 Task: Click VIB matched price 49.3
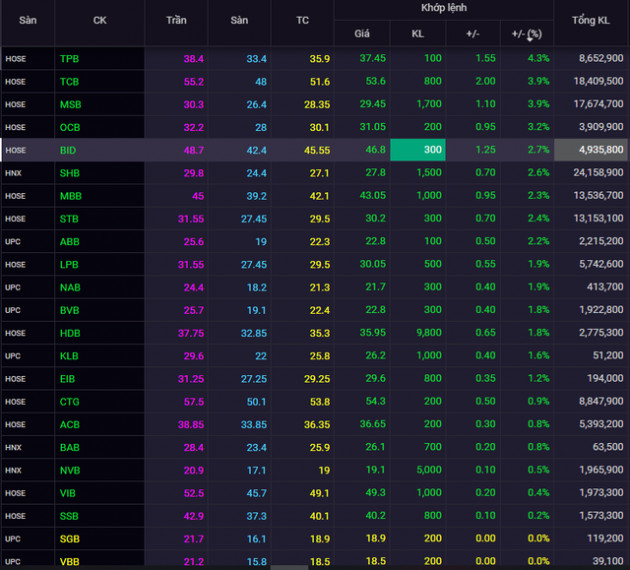[x=375, y=493]
